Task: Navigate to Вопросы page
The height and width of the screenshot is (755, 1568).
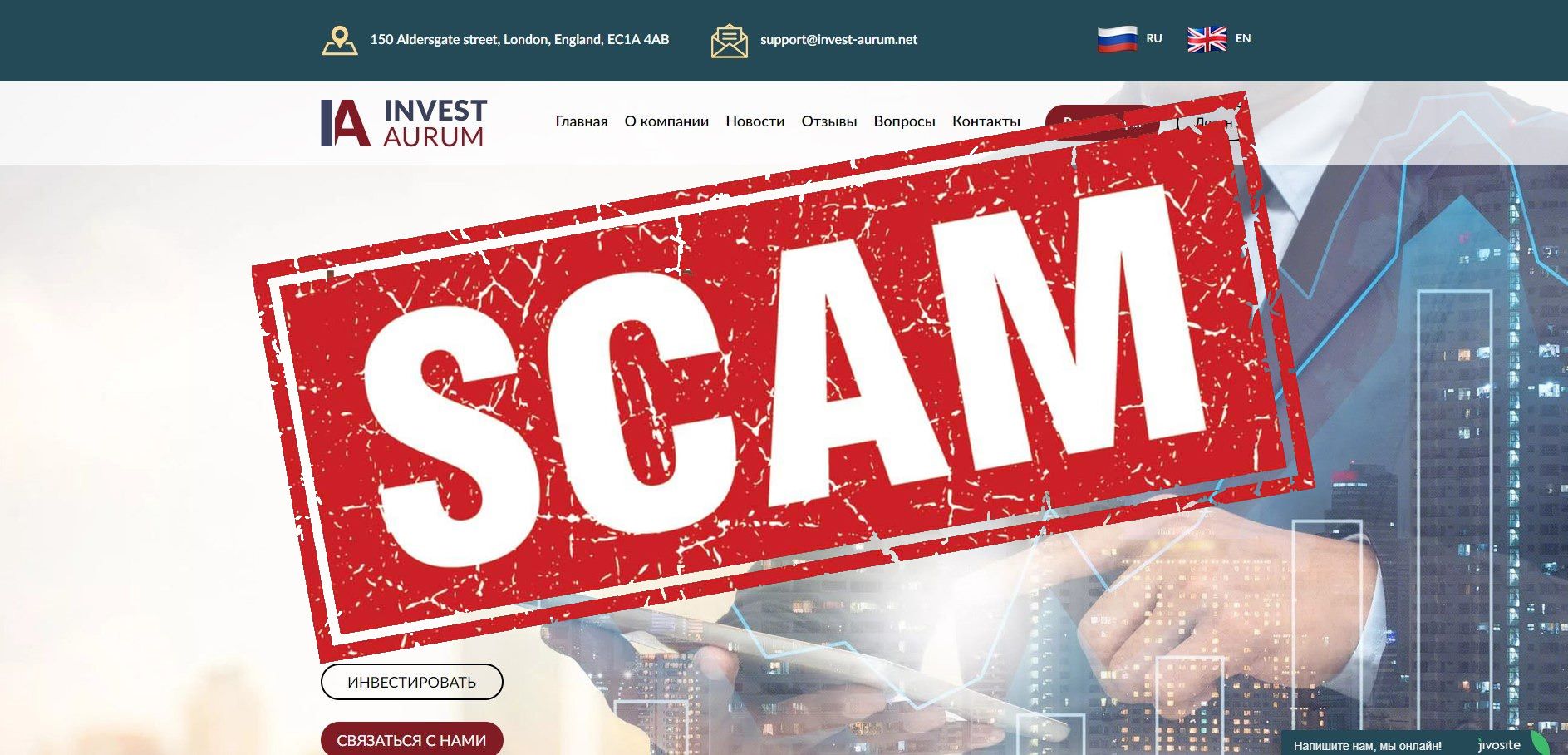Action: pos(904,121)
